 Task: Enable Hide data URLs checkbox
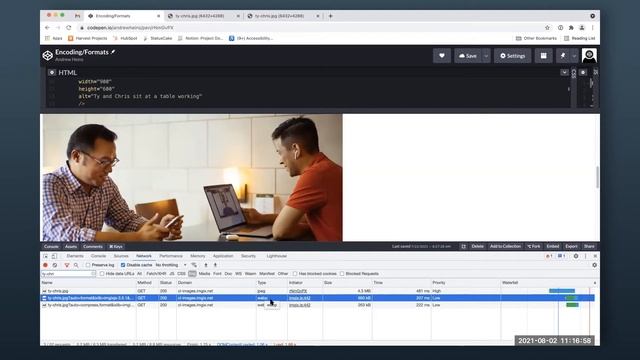(102, 273)
